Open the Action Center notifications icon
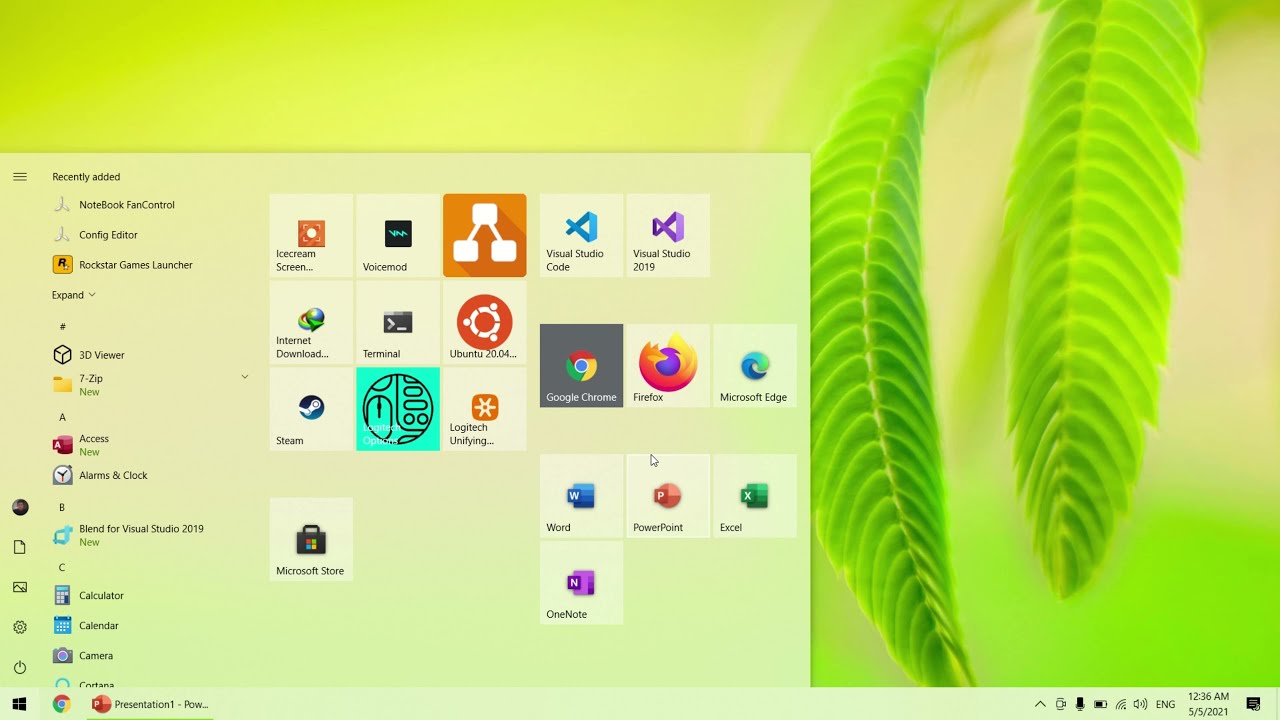 (x=1253, y=704)
